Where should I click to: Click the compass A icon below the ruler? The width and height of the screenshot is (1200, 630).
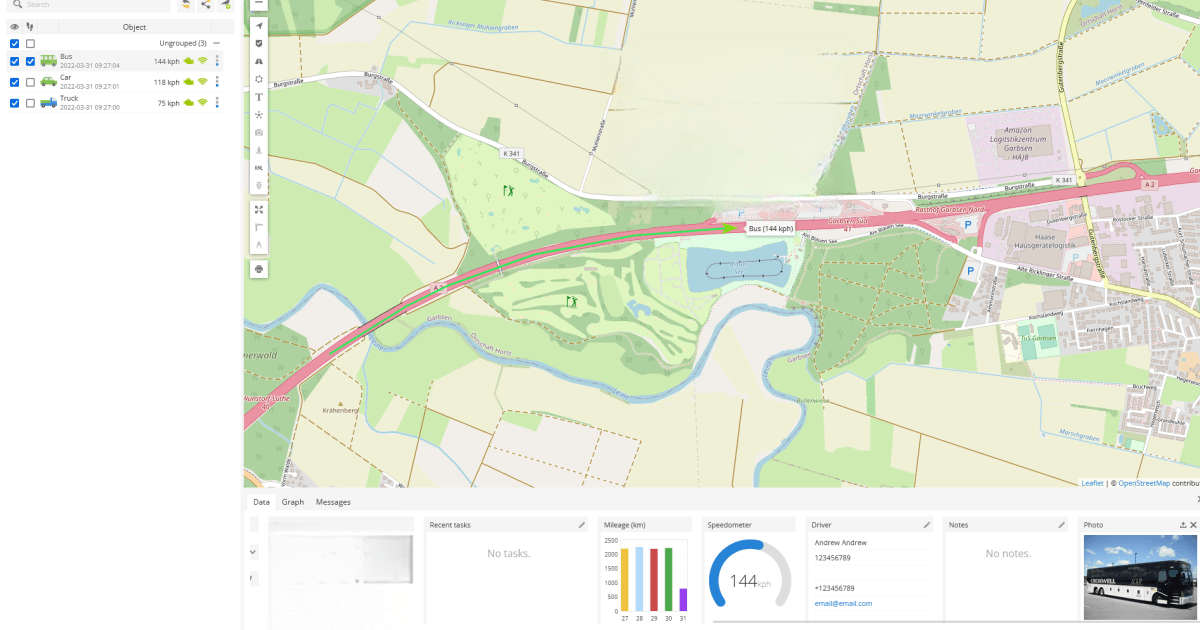coord(259,245)
